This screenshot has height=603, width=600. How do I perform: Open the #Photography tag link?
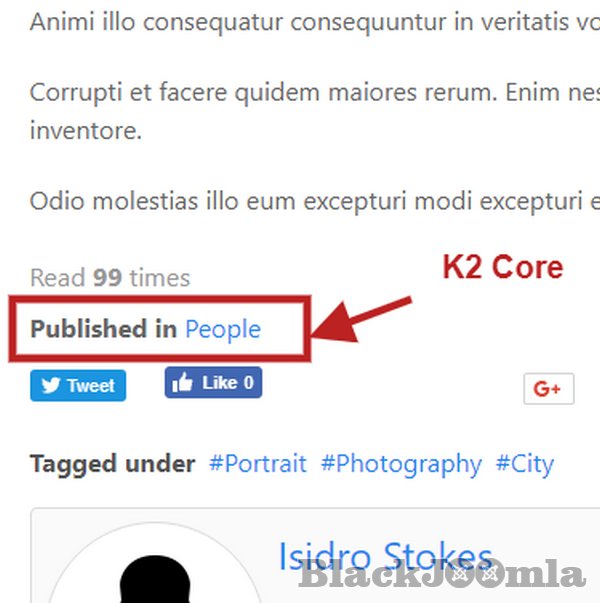coord(401,465)
